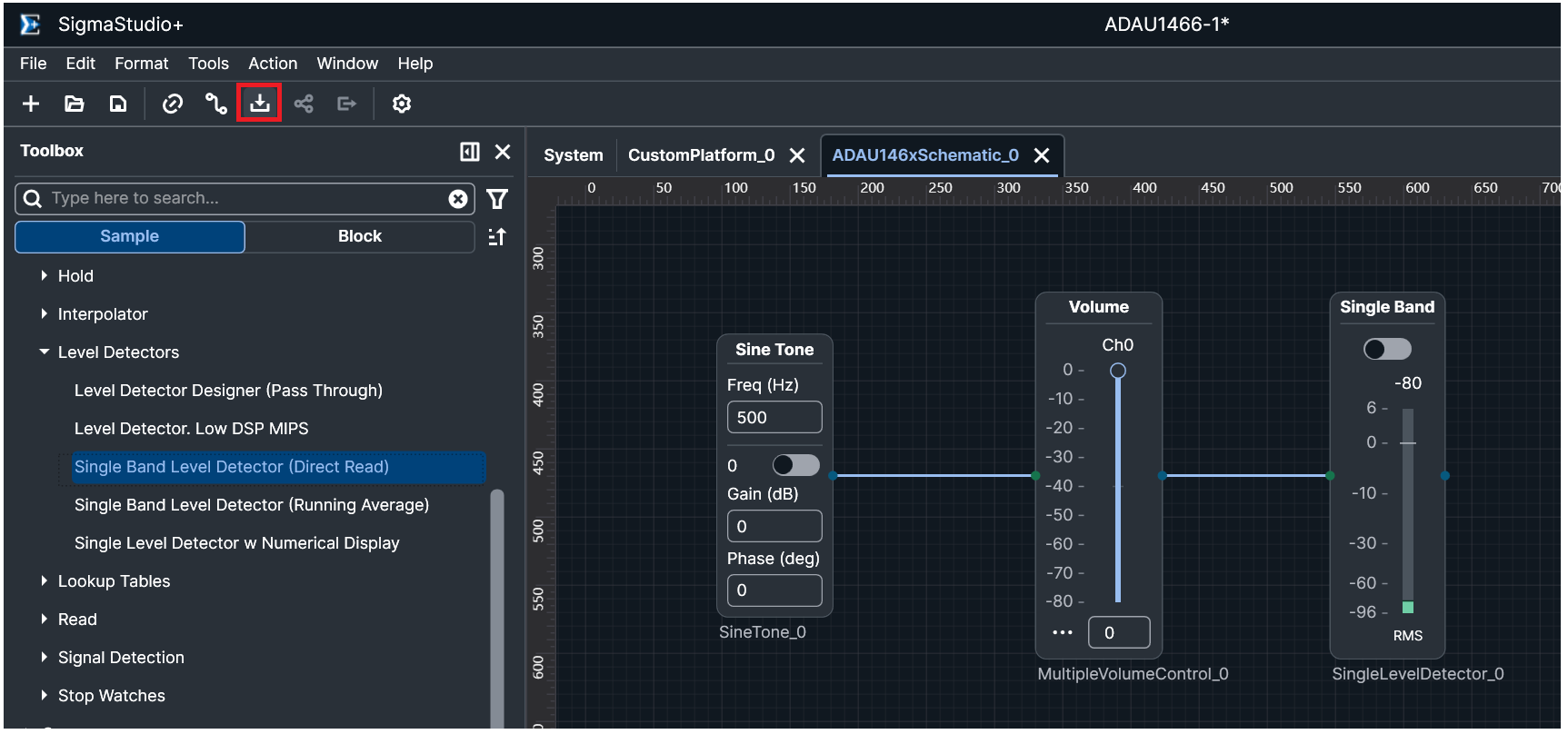
Task: Click the Phase (deg) input field
Action: (x=774, y=590)
